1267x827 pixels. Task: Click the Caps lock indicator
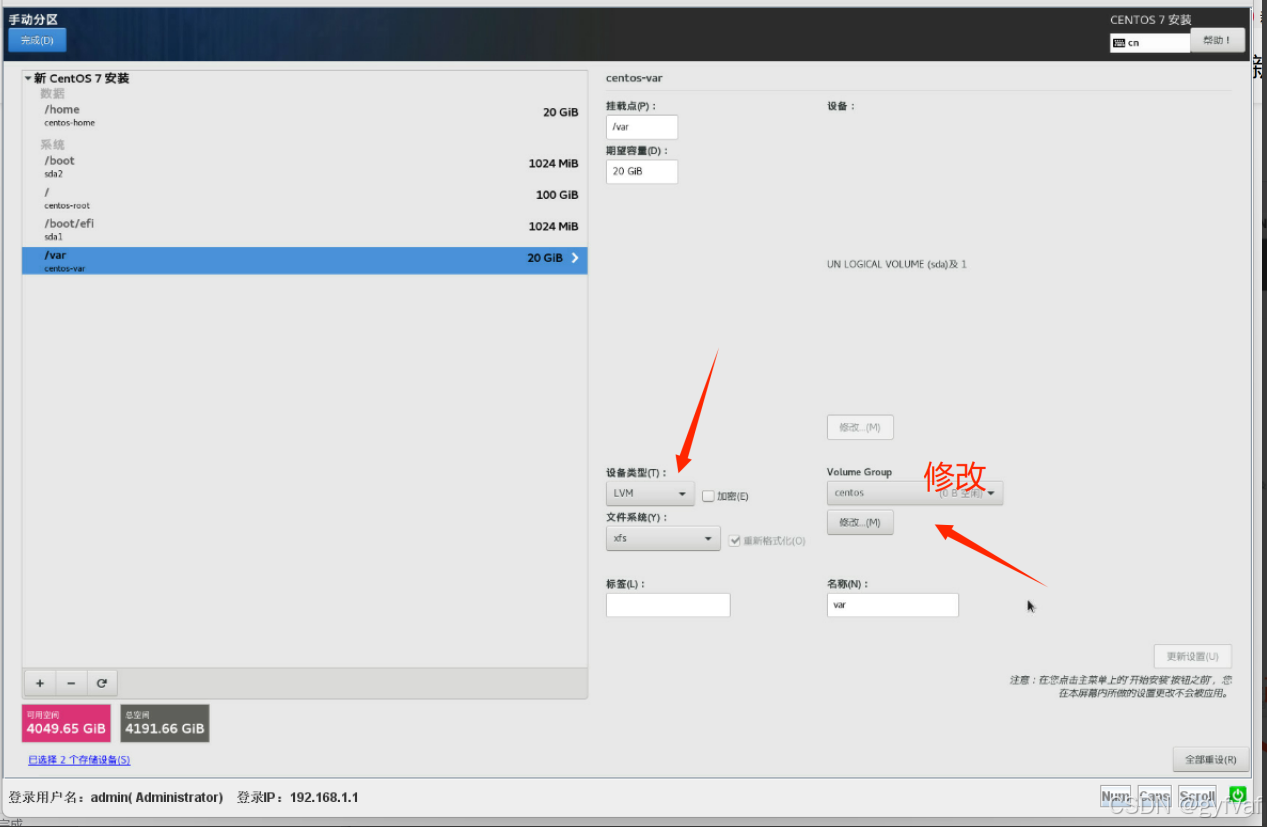pos(1154,796)
